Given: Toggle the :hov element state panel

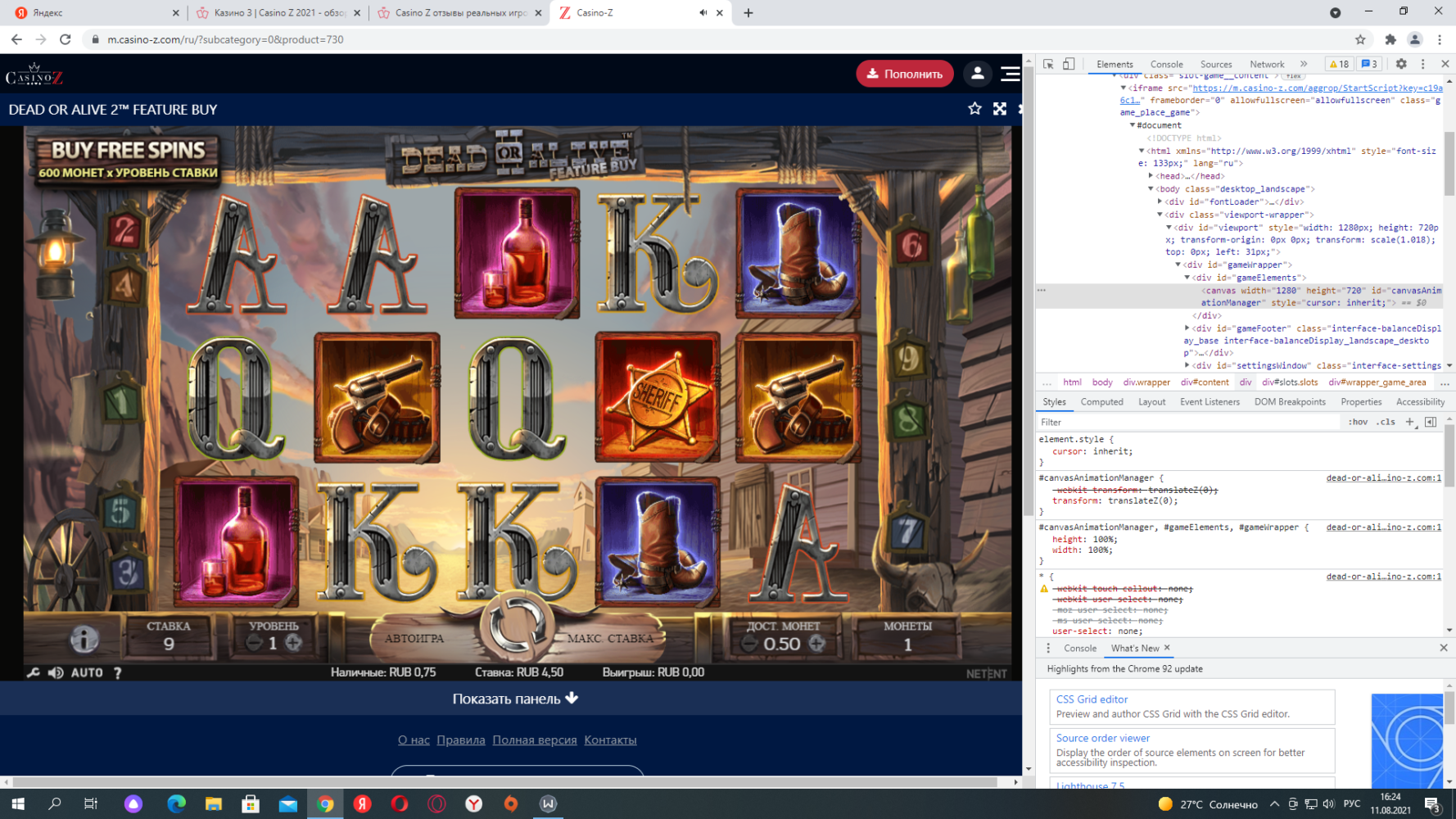Looking at the screenshot, I should 1358,422.
